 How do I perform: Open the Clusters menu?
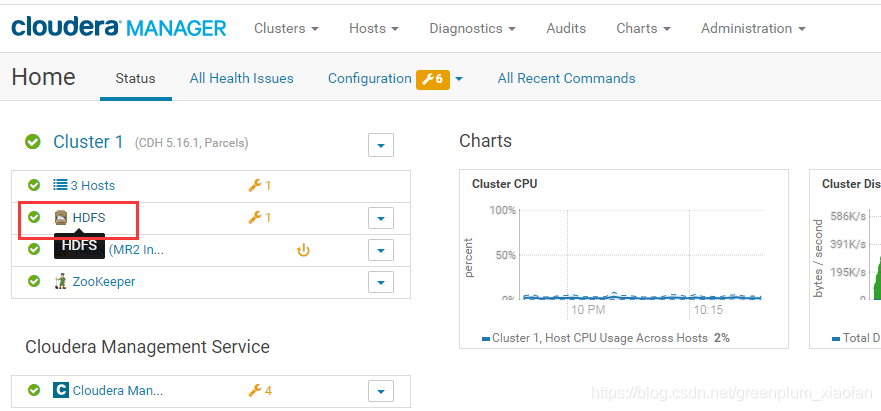click(x=286, y=28)
